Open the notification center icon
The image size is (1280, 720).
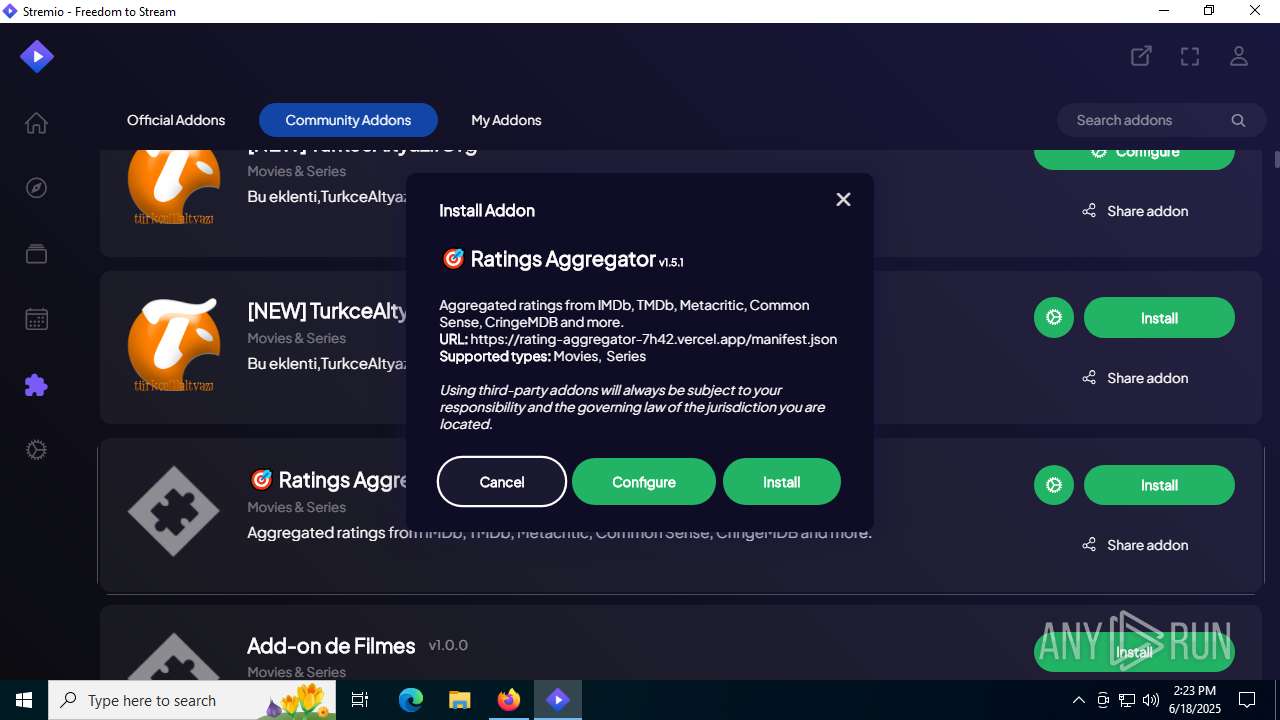[1247, 700]
